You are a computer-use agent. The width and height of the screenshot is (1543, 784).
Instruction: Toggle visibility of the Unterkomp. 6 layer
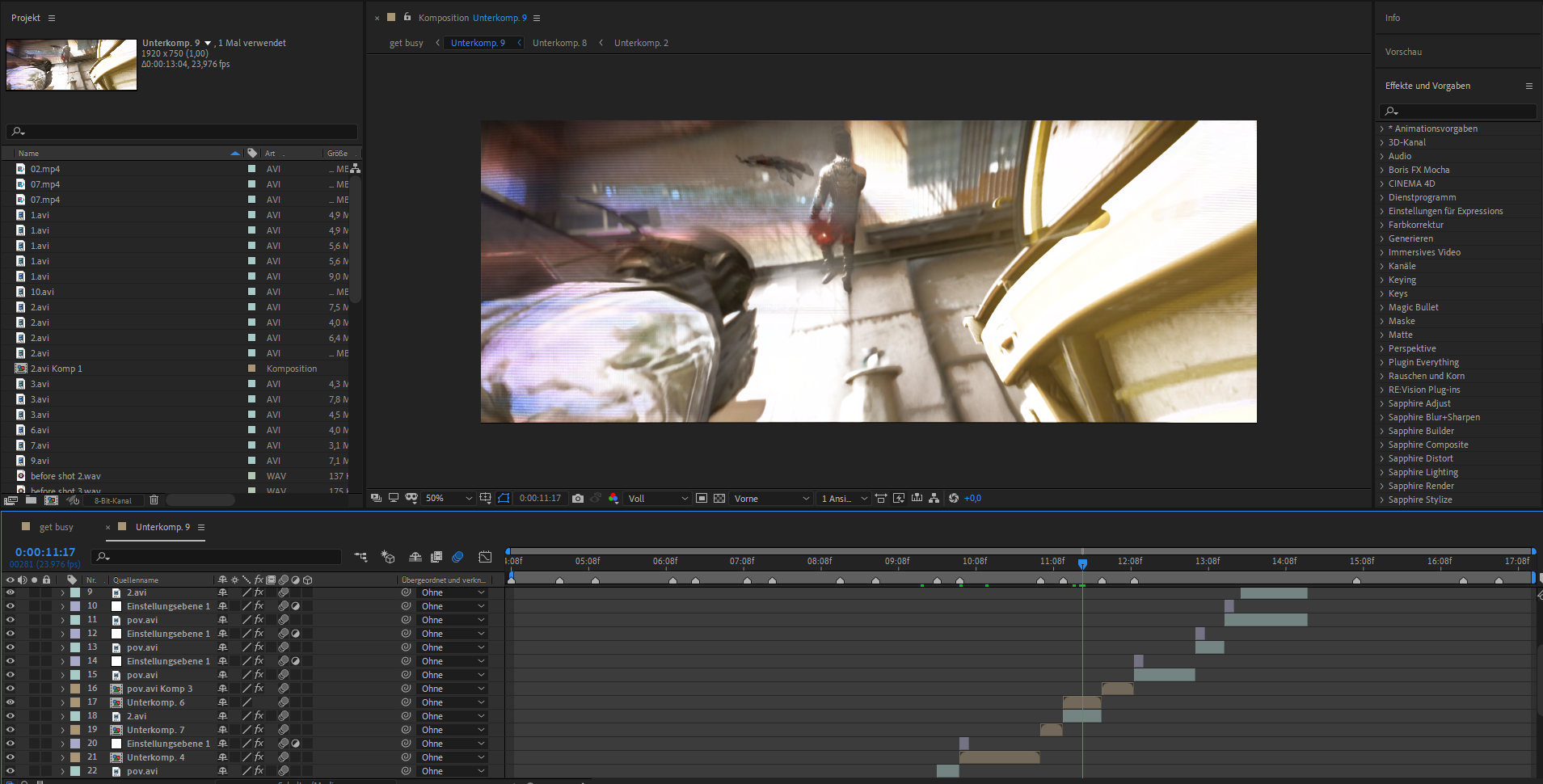pos(11,702)
